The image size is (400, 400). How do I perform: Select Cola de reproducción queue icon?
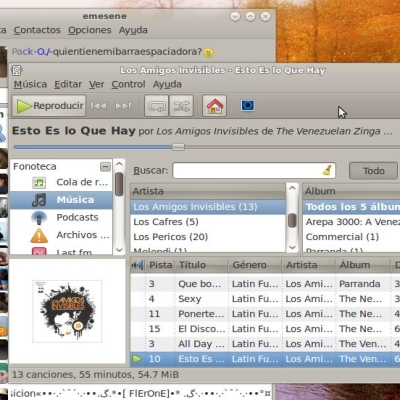coord(39,182)
